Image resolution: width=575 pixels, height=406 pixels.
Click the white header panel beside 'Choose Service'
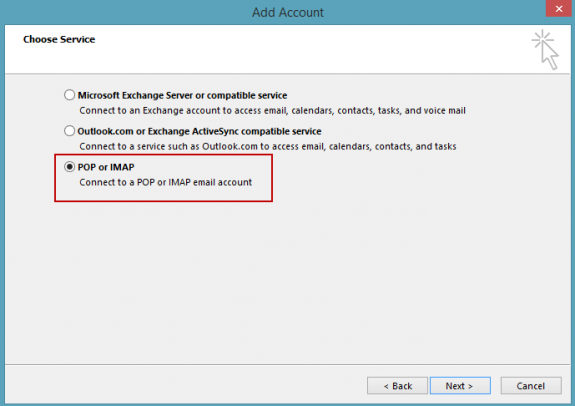pyautogui.click(x=293, y=50)
